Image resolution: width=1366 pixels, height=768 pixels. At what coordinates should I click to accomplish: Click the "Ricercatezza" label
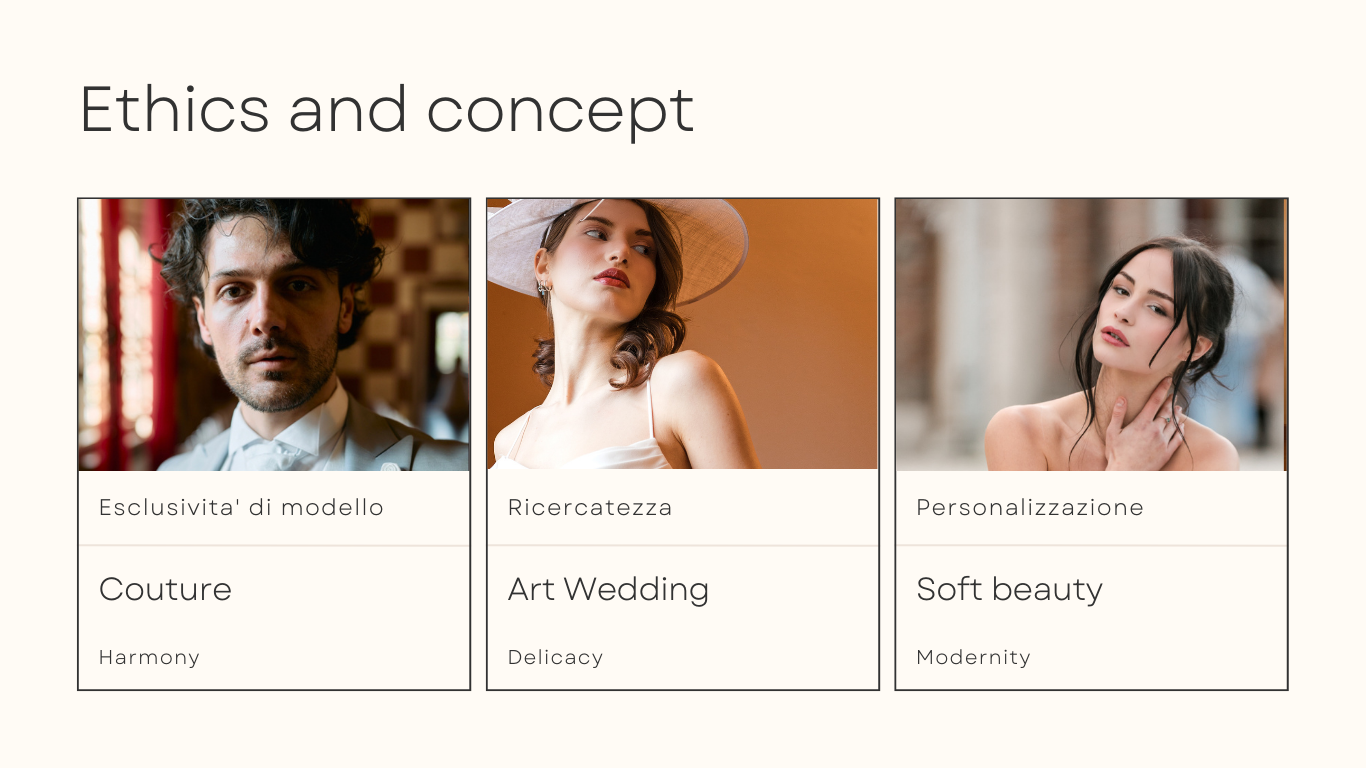pos(590,508)
